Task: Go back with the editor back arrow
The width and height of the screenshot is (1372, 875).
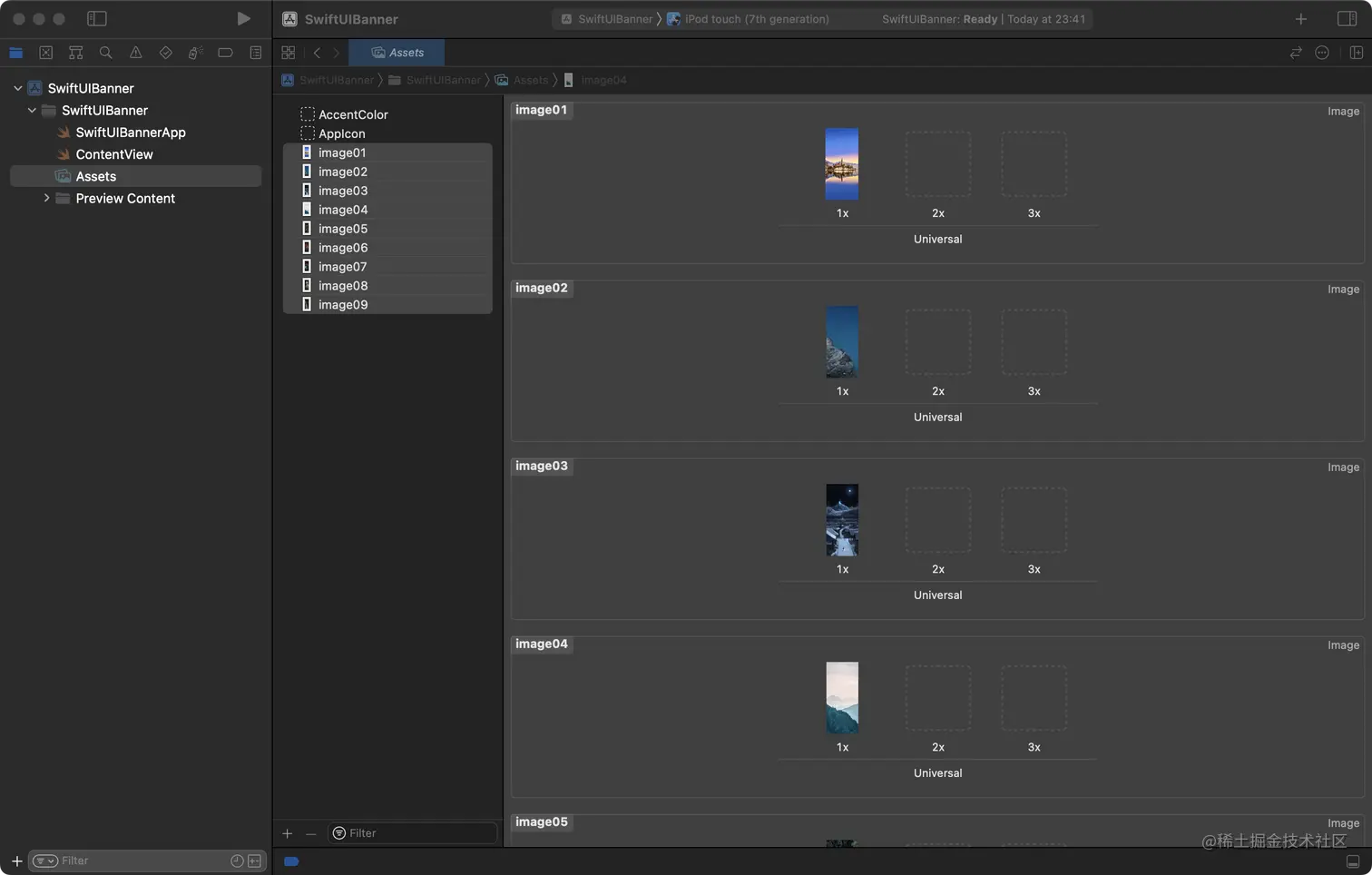Action: (317, 53)
